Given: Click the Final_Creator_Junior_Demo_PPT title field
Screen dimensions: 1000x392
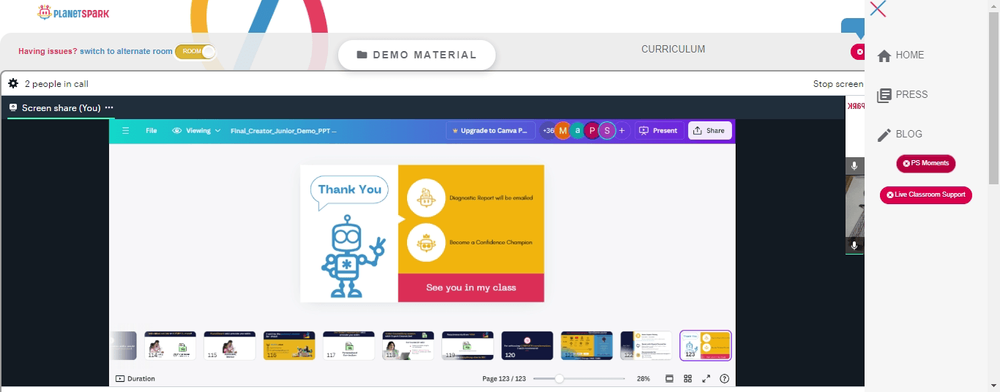Looking at the screenshot, I should (x=284, y=131).
